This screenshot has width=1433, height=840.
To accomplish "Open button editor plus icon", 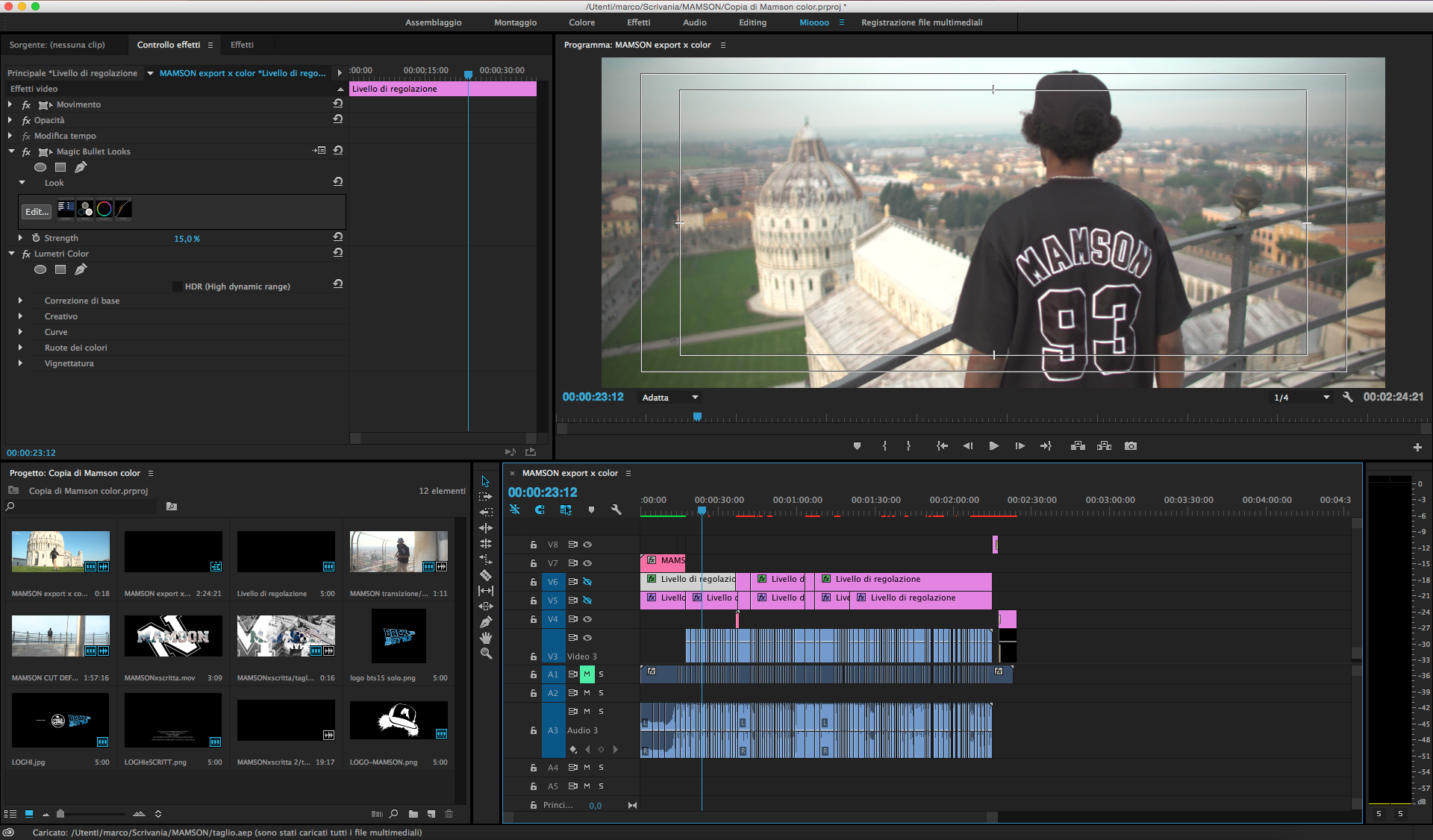I will click(x=1417, y=447).
